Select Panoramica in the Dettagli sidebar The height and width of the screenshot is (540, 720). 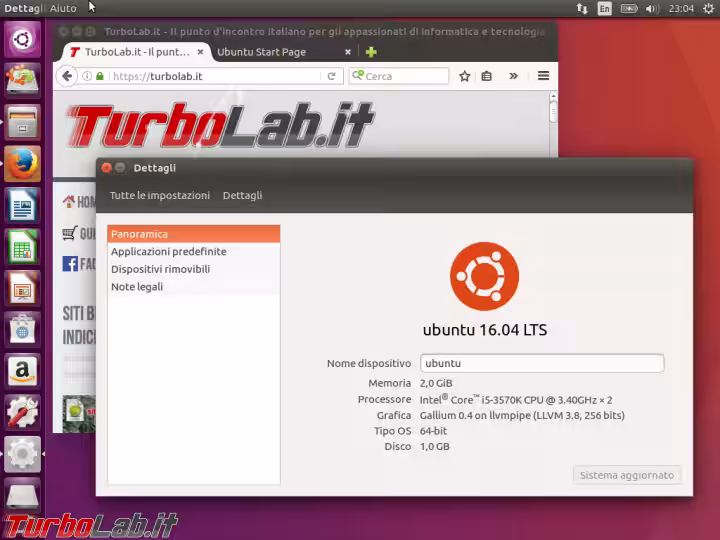[193, 234]
